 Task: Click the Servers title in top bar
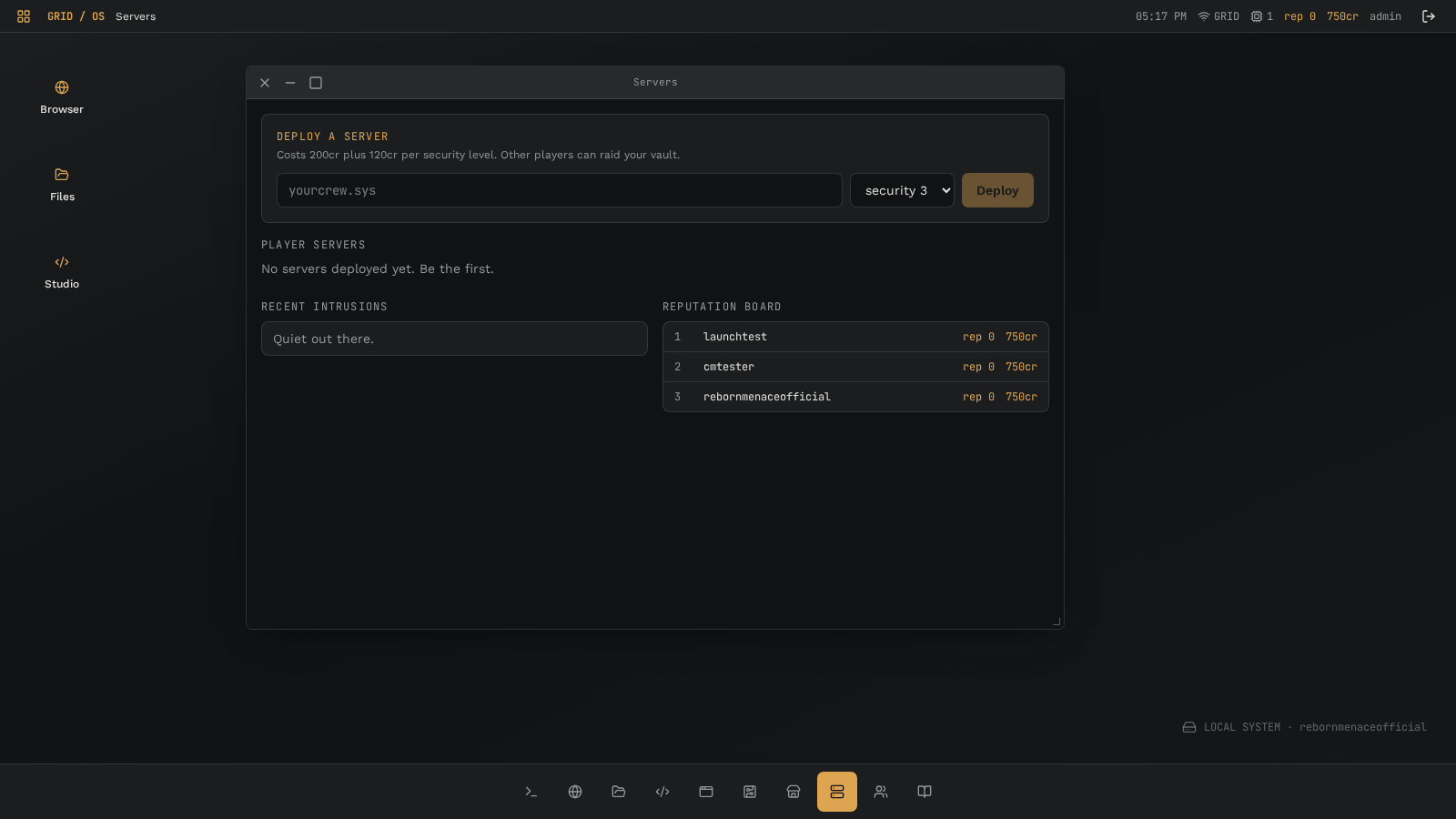click(x=136, y=16)
